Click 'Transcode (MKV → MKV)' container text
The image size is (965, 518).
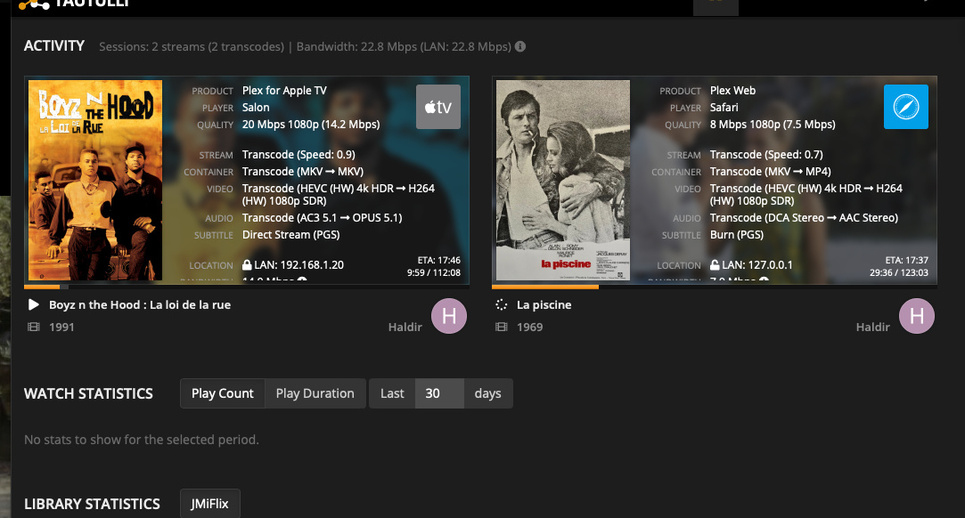[x=303, y=172]
